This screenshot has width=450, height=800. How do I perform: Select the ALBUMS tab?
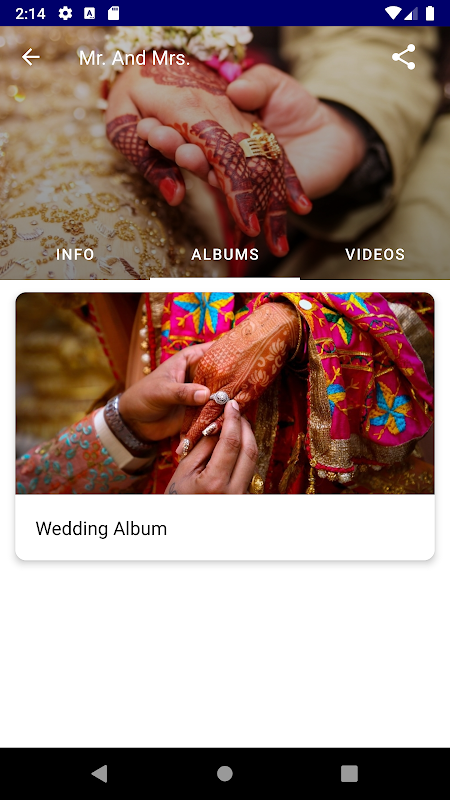[x=225, y=254]
